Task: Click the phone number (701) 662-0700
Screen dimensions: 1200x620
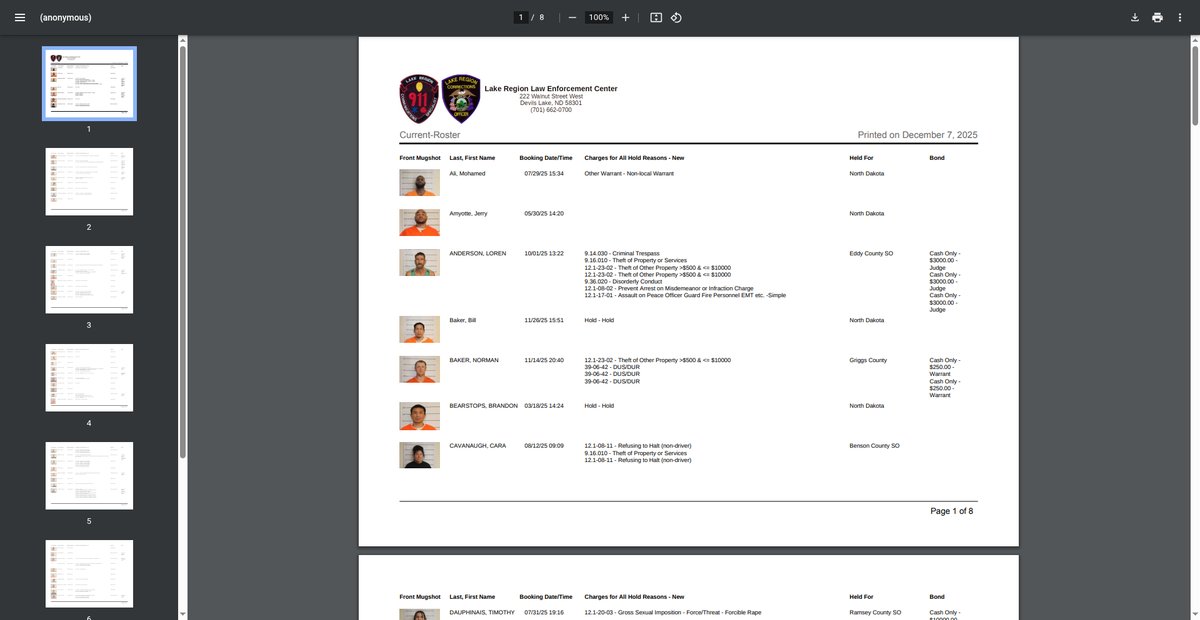Action: coord(551,110)
